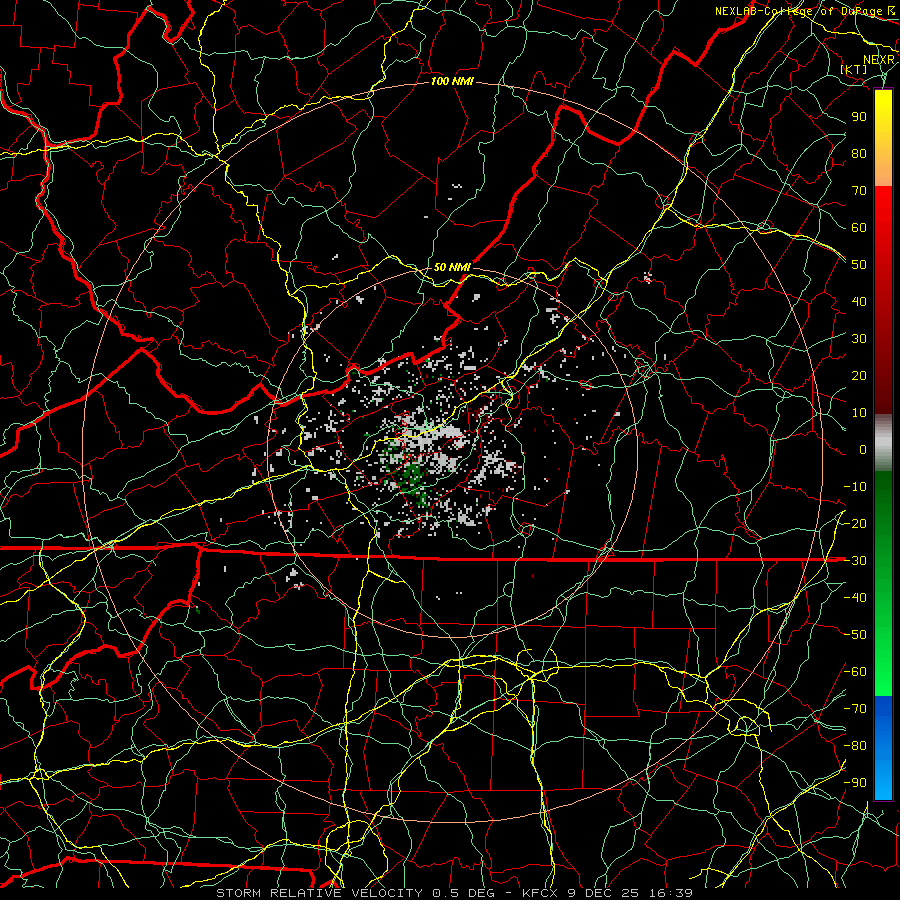Click the yellow-orange band of the velocity color scale
Image resolution: width=900 pixels, height=900 pixels.
tap(883, 138)
